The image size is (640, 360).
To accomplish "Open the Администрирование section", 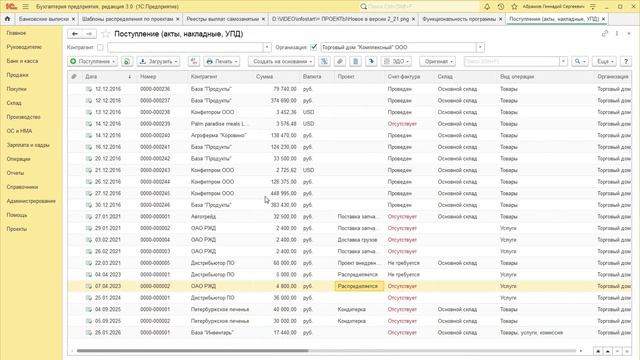I will pos(31,201).
